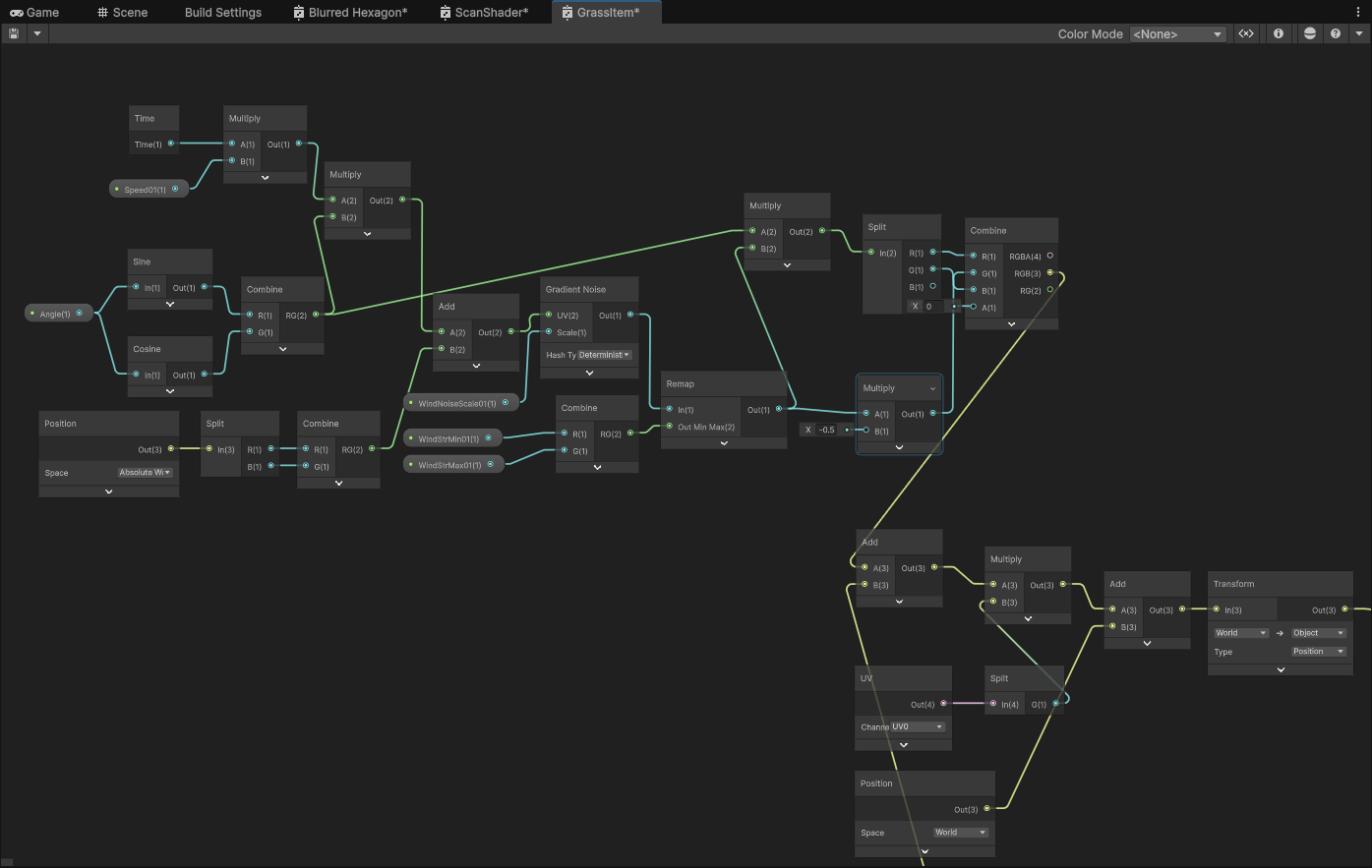Screen dimensions: 1372x868
Task: Click the shader icon on ScanShader tab
Action: [x=446, y=13]
